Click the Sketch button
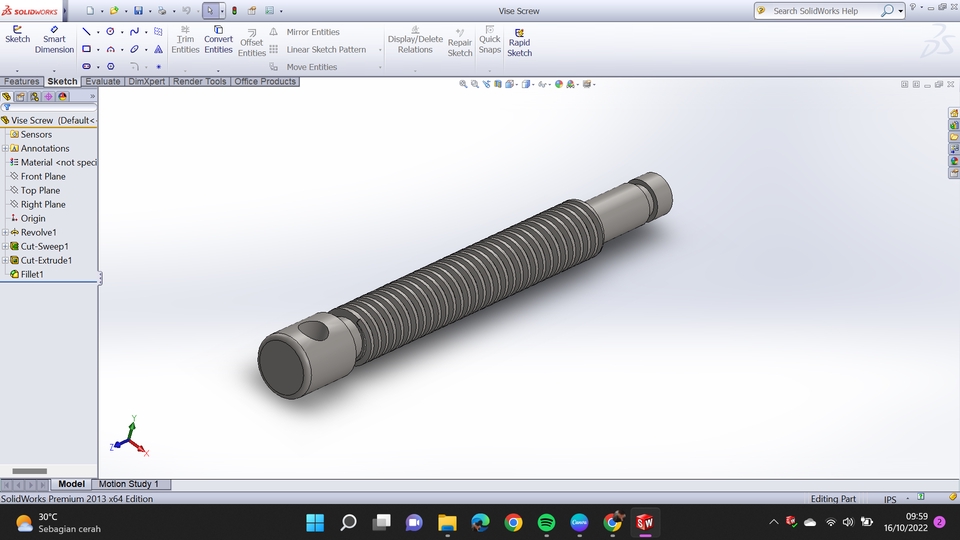This screenshot has width=960, height=540. 17,35
